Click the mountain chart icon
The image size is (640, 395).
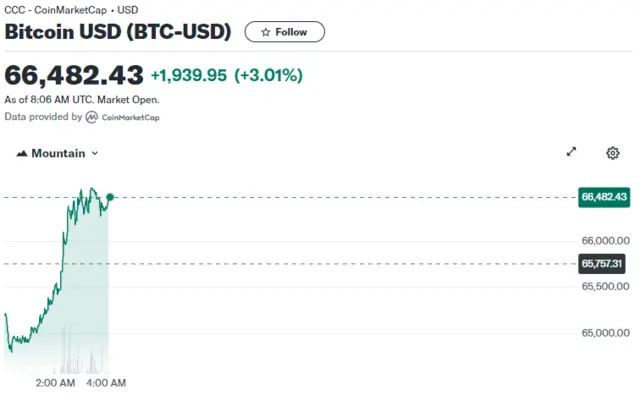click(x=22, y=153)
